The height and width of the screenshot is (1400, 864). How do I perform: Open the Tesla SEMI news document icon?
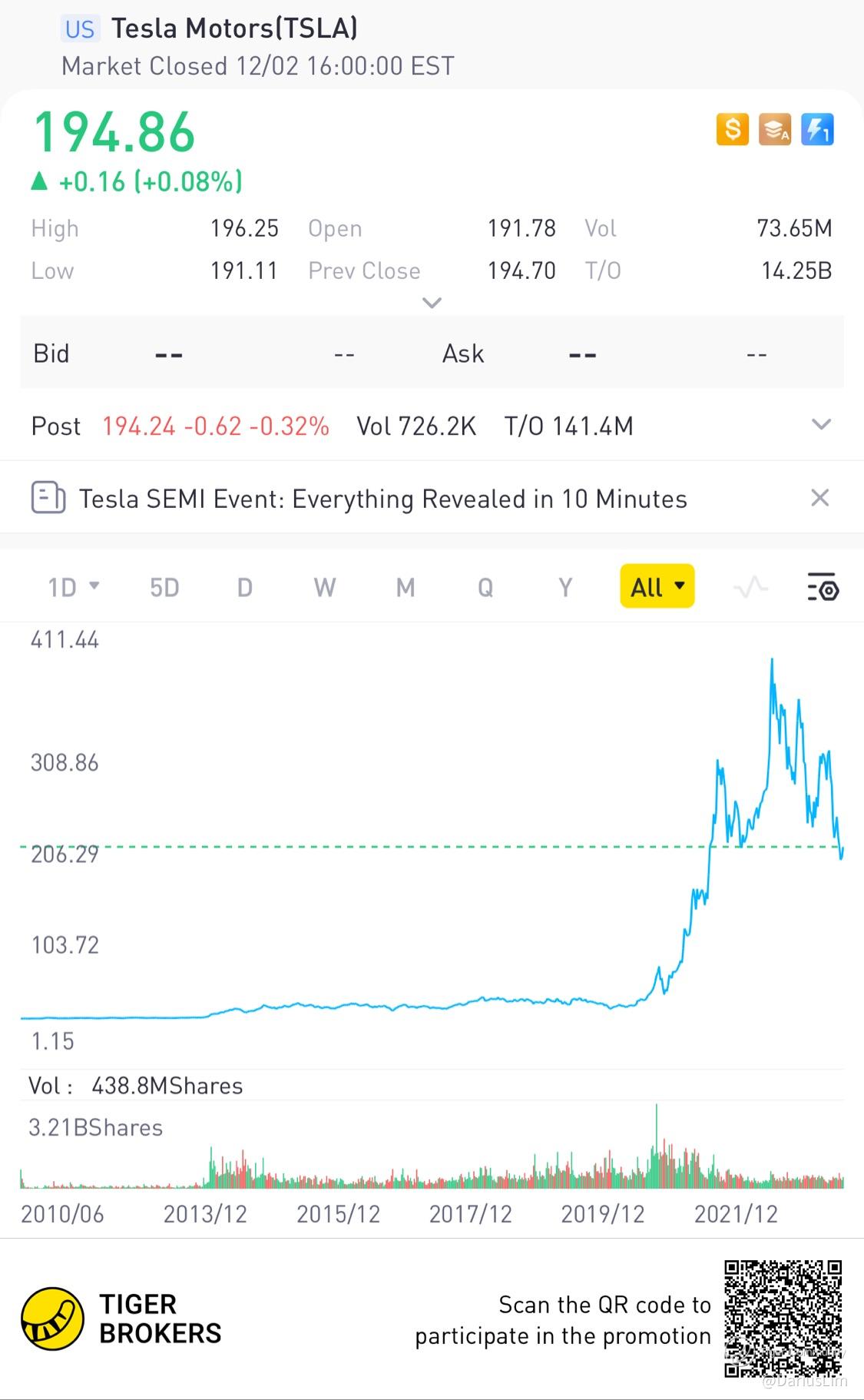(x=48, y=498)
